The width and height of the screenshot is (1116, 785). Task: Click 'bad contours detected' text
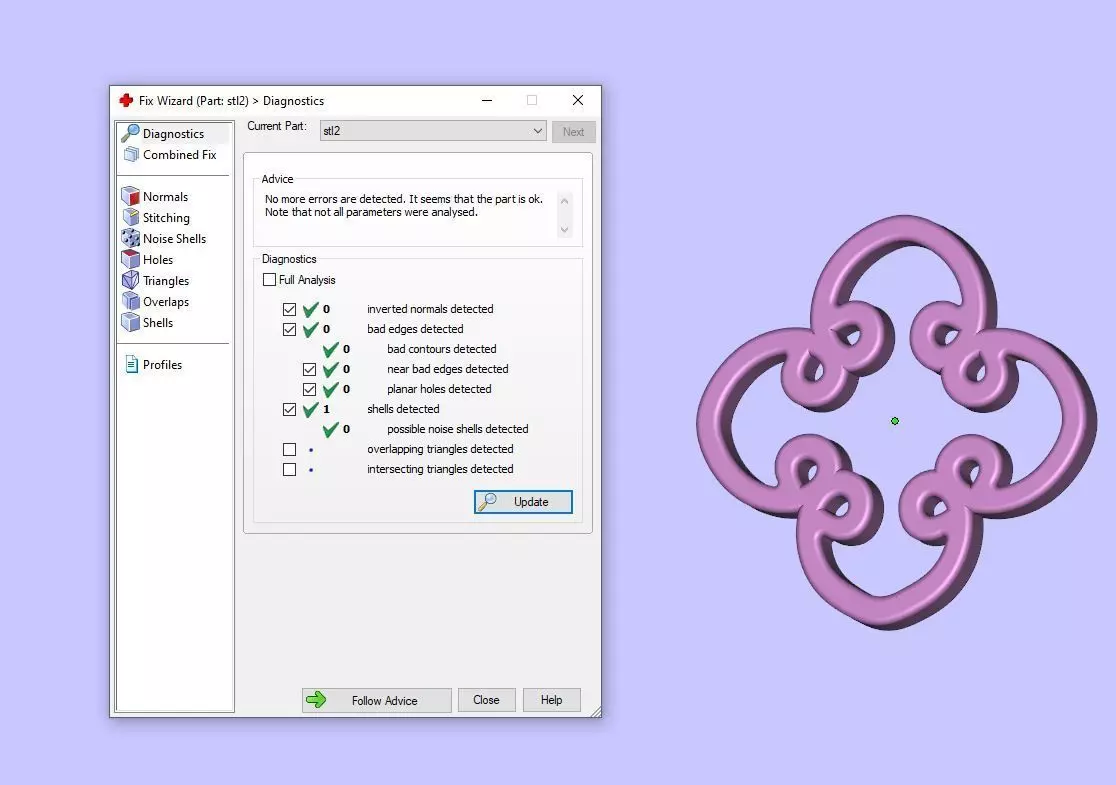[x=442, y=349]
